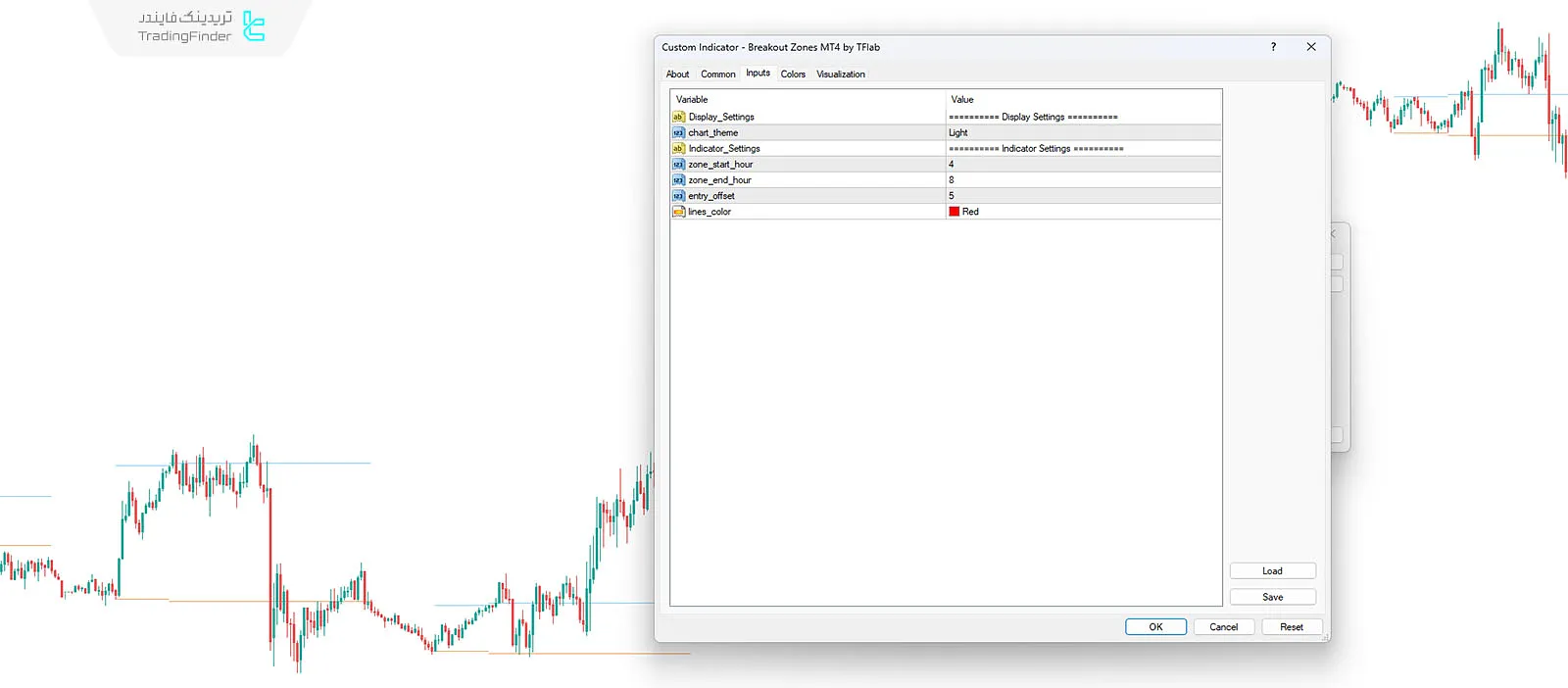The image size is (1568, 688).
Task: Click the zone_start_hour integer icon
Action: (x=678, y=164)
